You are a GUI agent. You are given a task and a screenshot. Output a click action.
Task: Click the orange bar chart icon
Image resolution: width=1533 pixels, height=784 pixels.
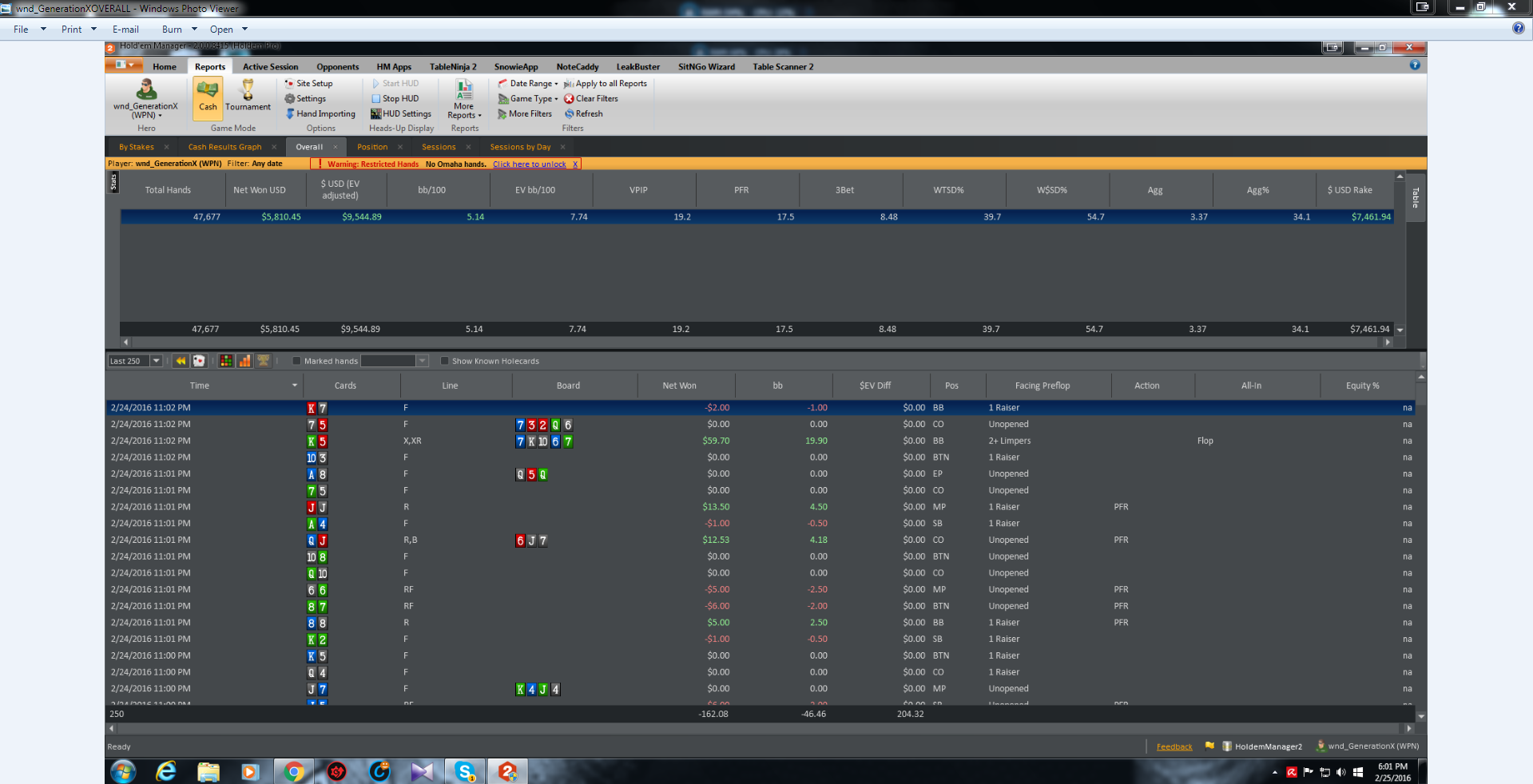pos(244,361)
